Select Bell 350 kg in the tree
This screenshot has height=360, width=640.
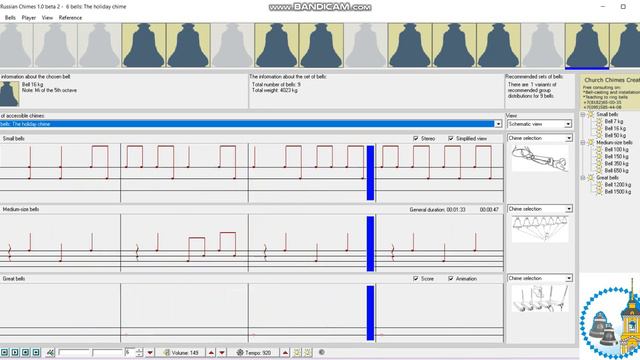(616, 163)
